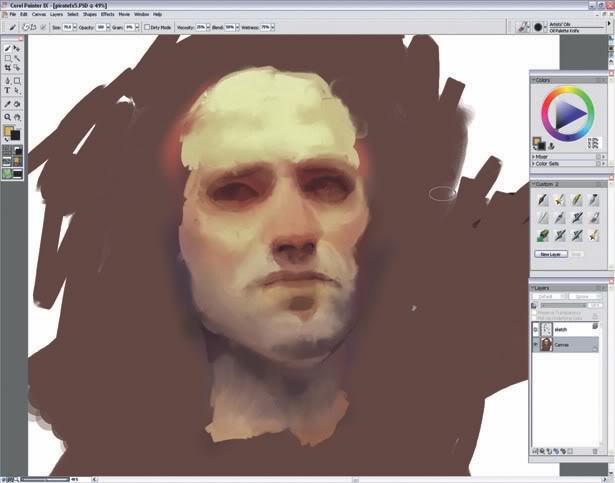
Task: Pick the green eraser in Custom 2 palette
Action: coord(542,235)
